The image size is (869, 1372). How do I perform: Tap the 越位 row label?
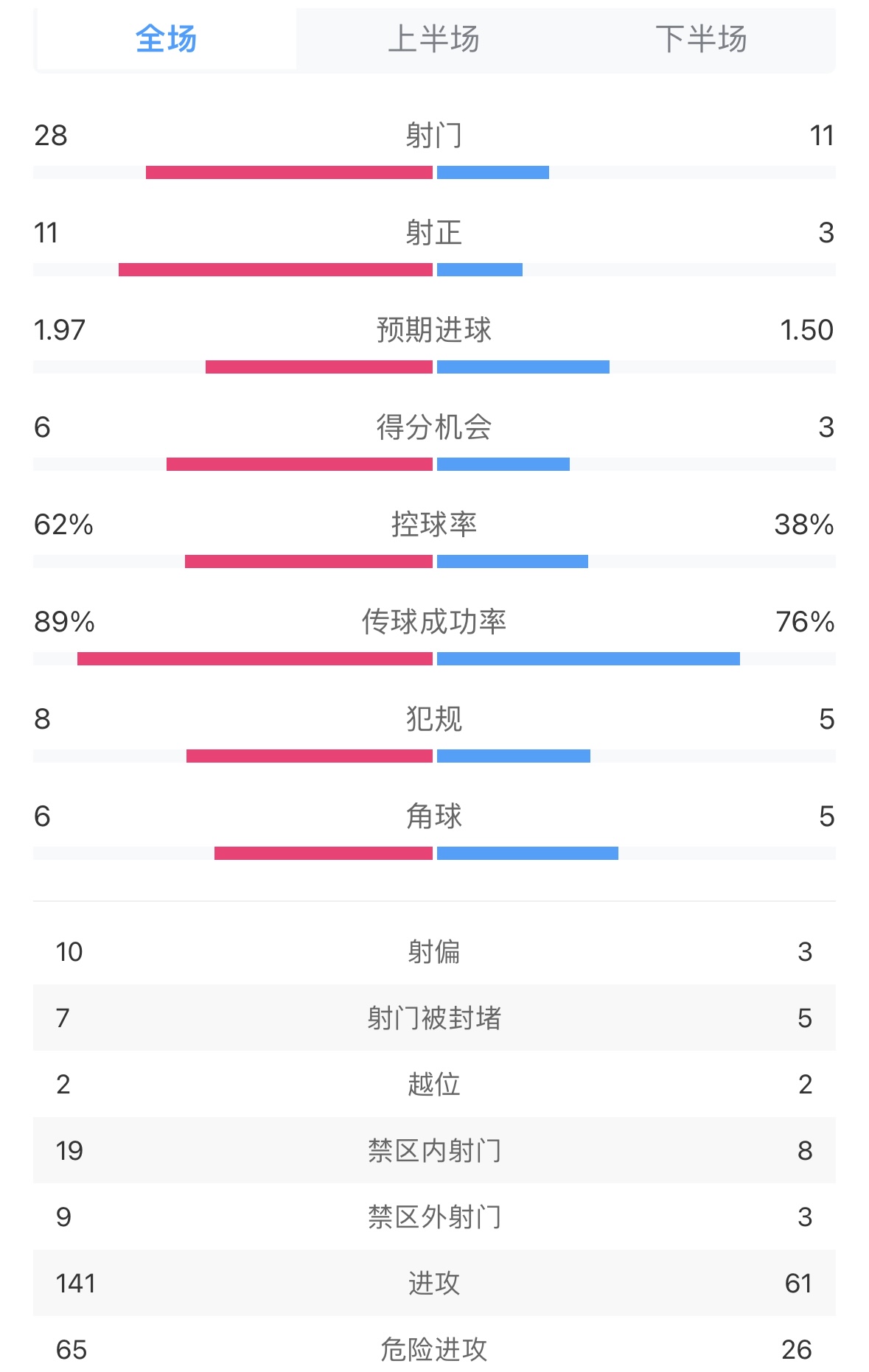pyautogui.click(x=433, y=1085)
